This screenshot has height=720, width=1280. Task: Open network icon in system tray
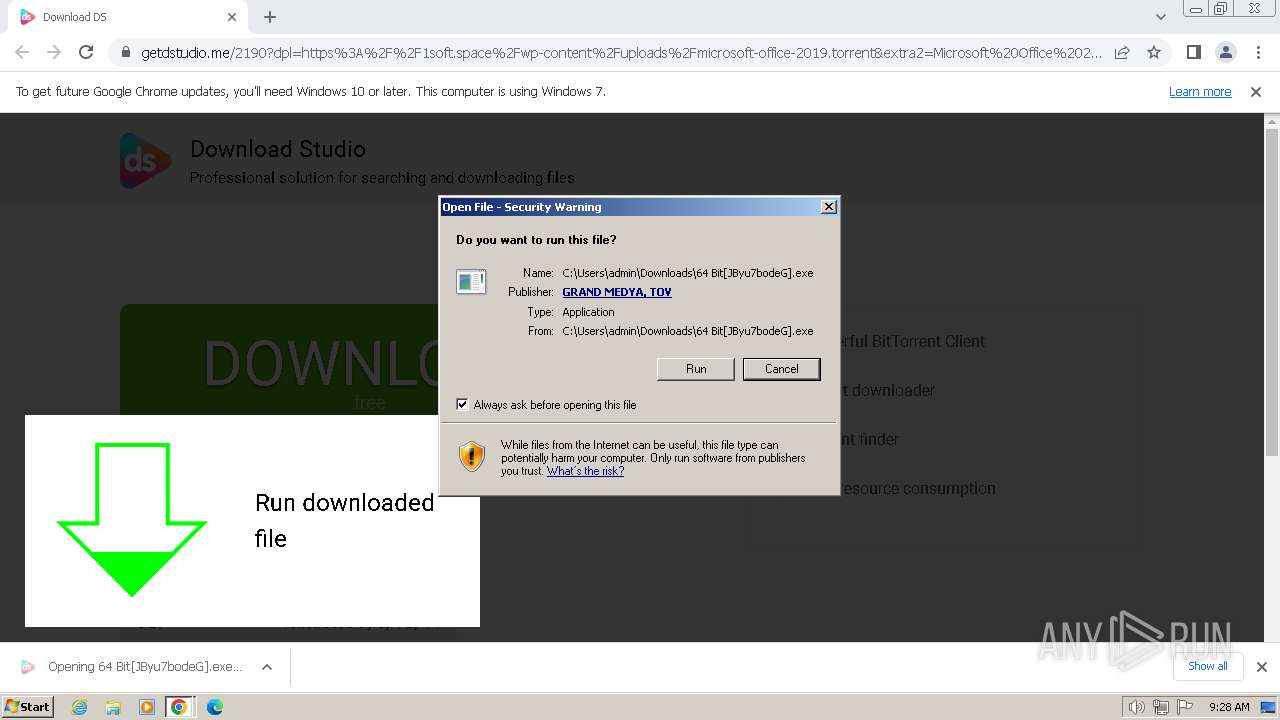(1161, 707)
